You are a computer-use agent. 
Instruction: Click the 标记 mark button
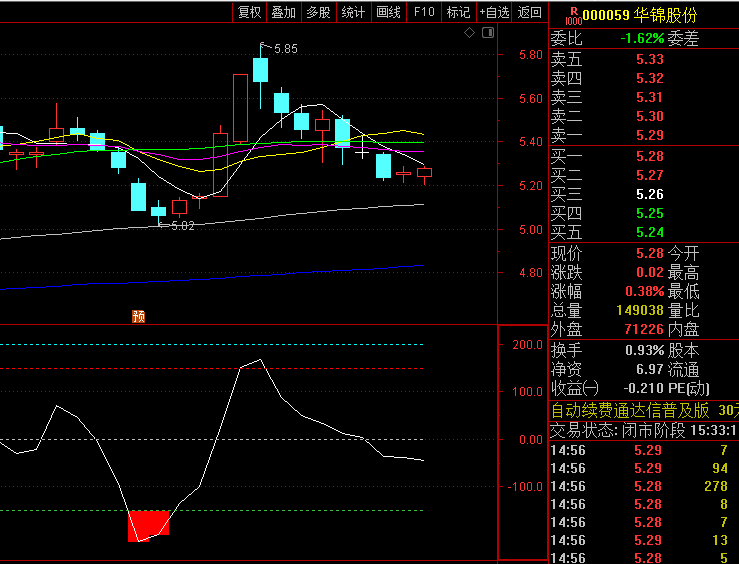[x=458, y=12]
